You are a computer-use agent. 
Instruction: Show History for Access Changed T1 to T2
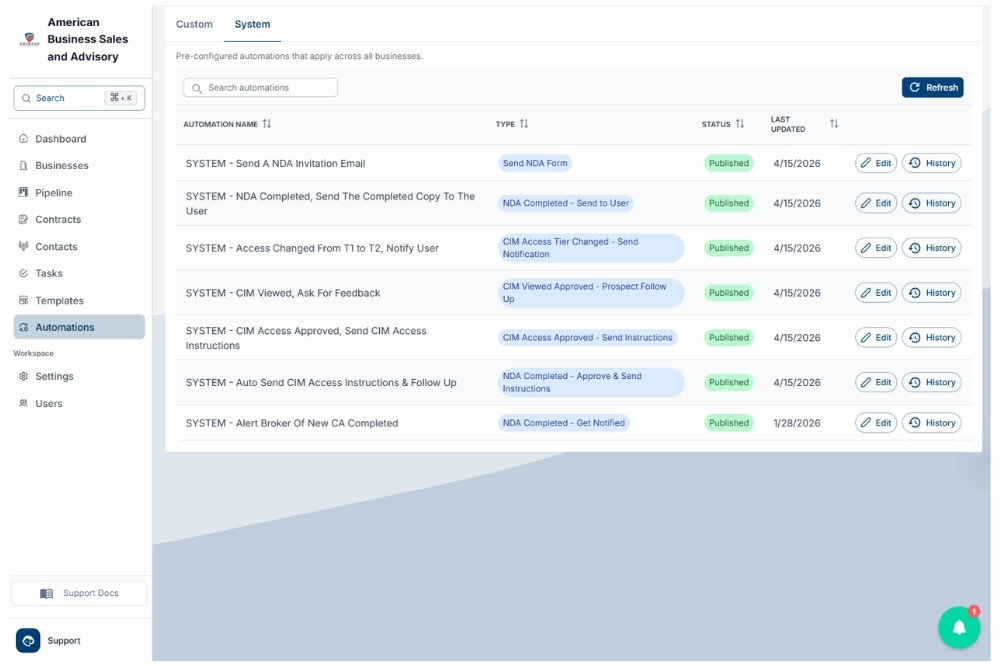(931, 248)
